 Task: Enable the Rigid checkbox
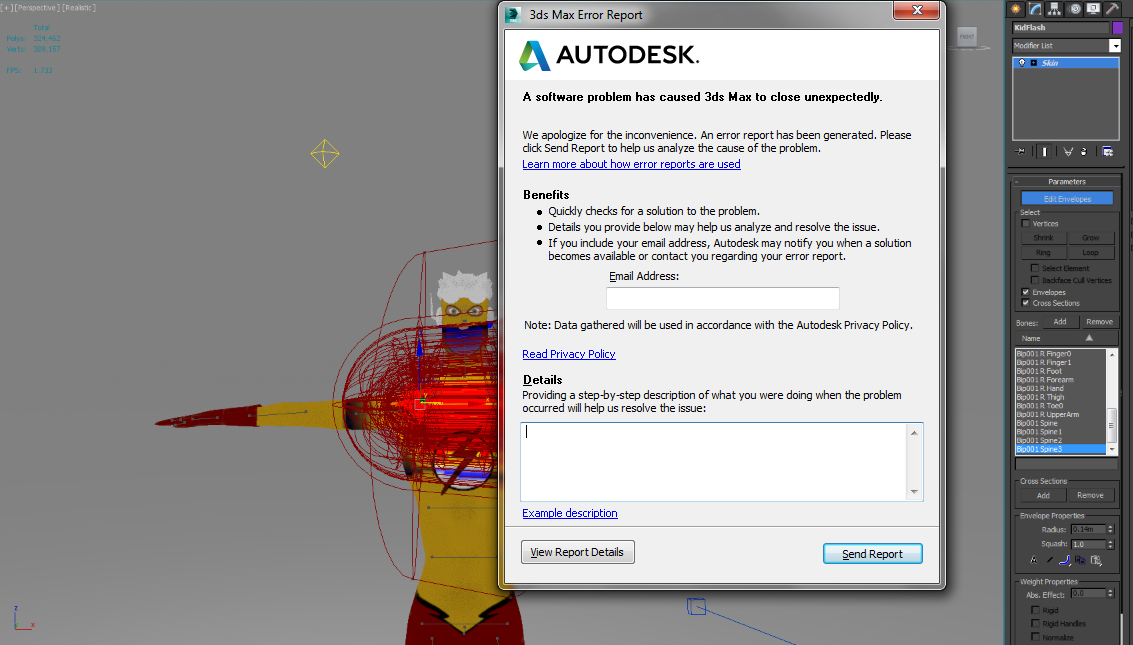click(x=1035, y=610)
